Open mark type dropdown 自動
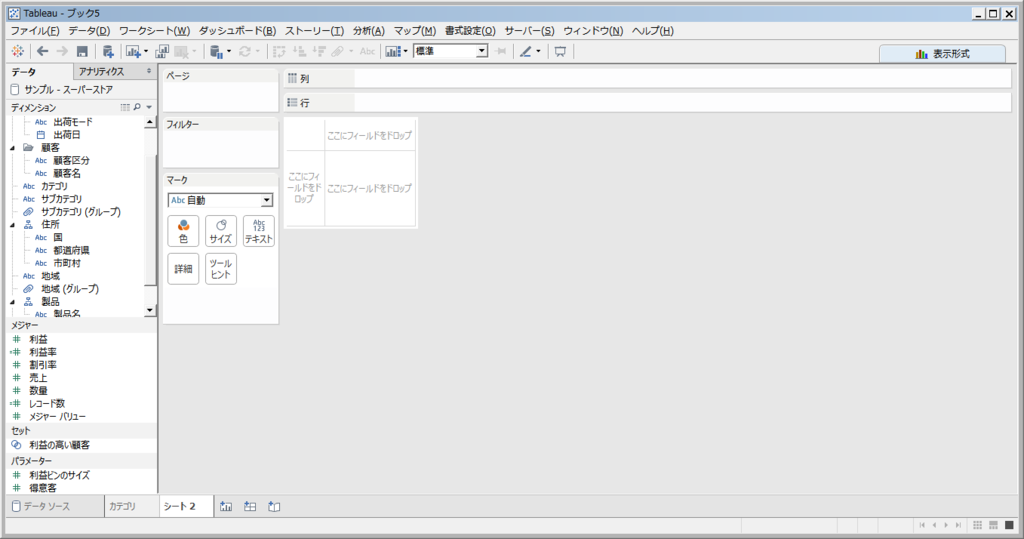1024x539 pixels. (x=220, y=201)
